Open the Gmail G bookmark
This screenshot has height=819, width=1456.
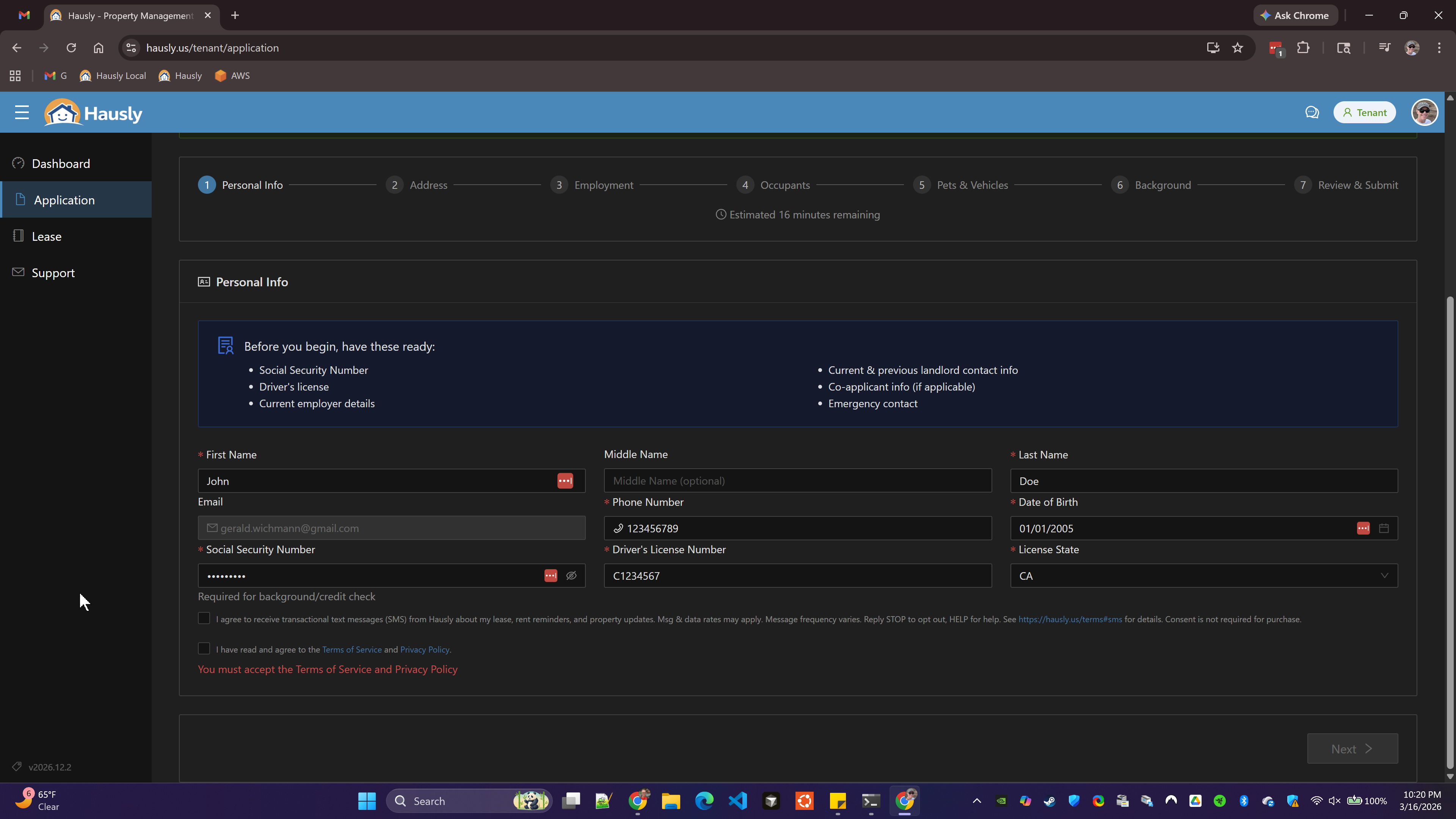[55, 76]
